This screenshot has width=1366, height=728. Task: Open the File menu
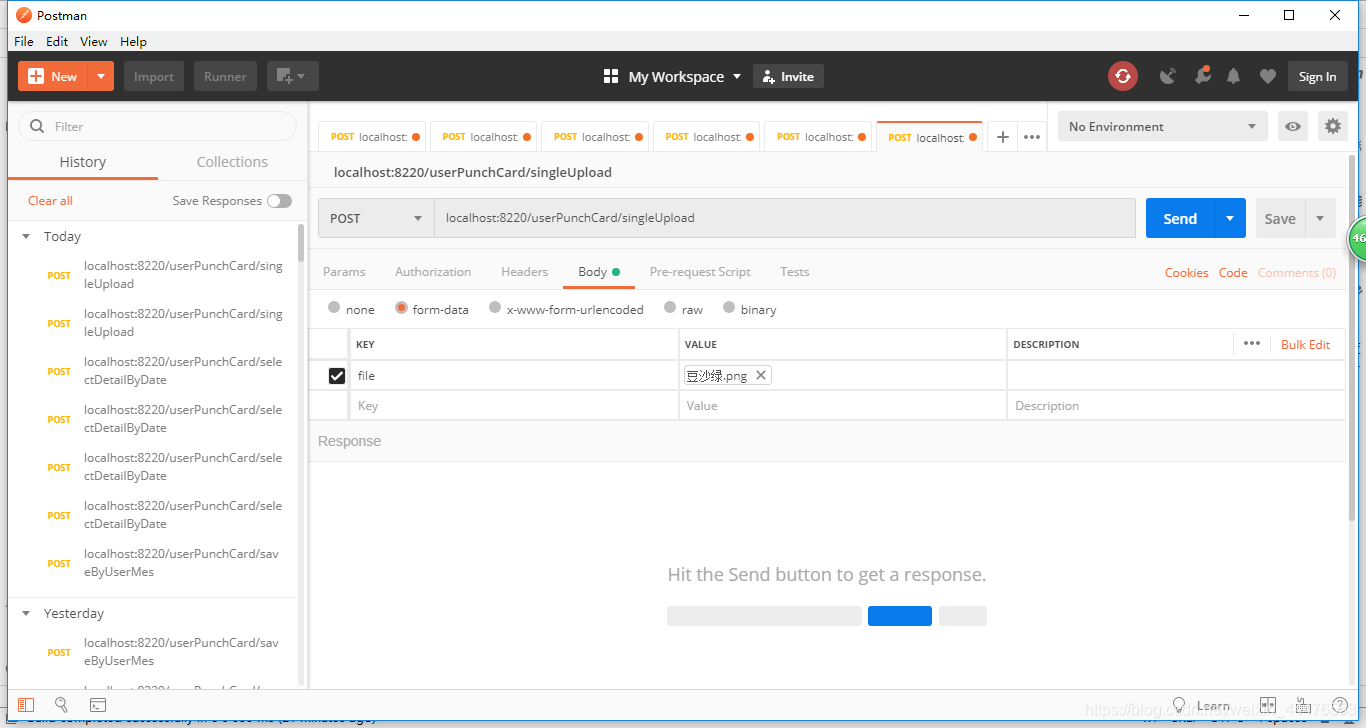[x=24, y=41]
